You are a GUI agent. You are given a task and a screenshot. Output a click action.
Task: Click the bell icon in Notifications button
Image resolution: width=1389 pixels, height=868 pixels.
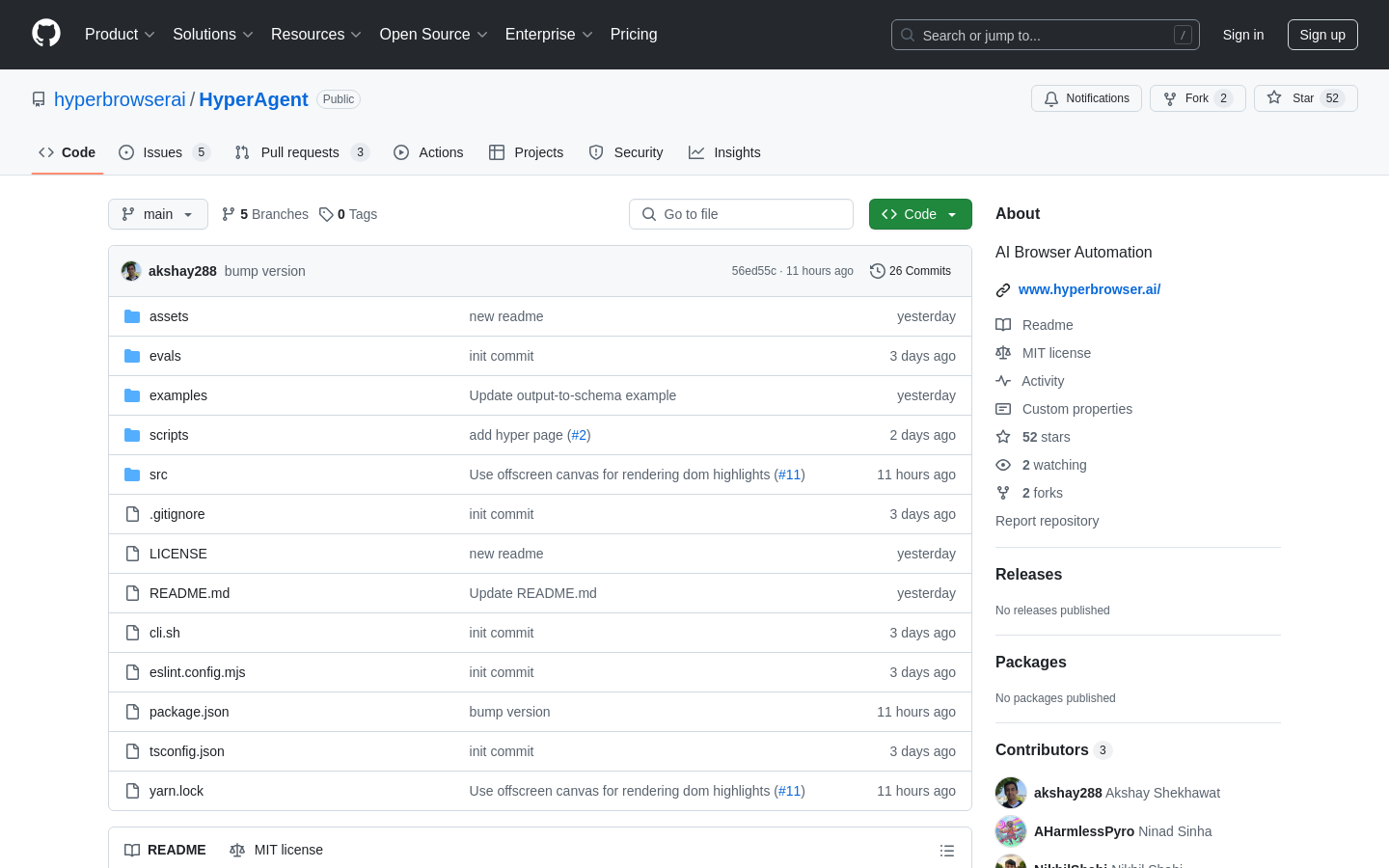coord(1051,98)
